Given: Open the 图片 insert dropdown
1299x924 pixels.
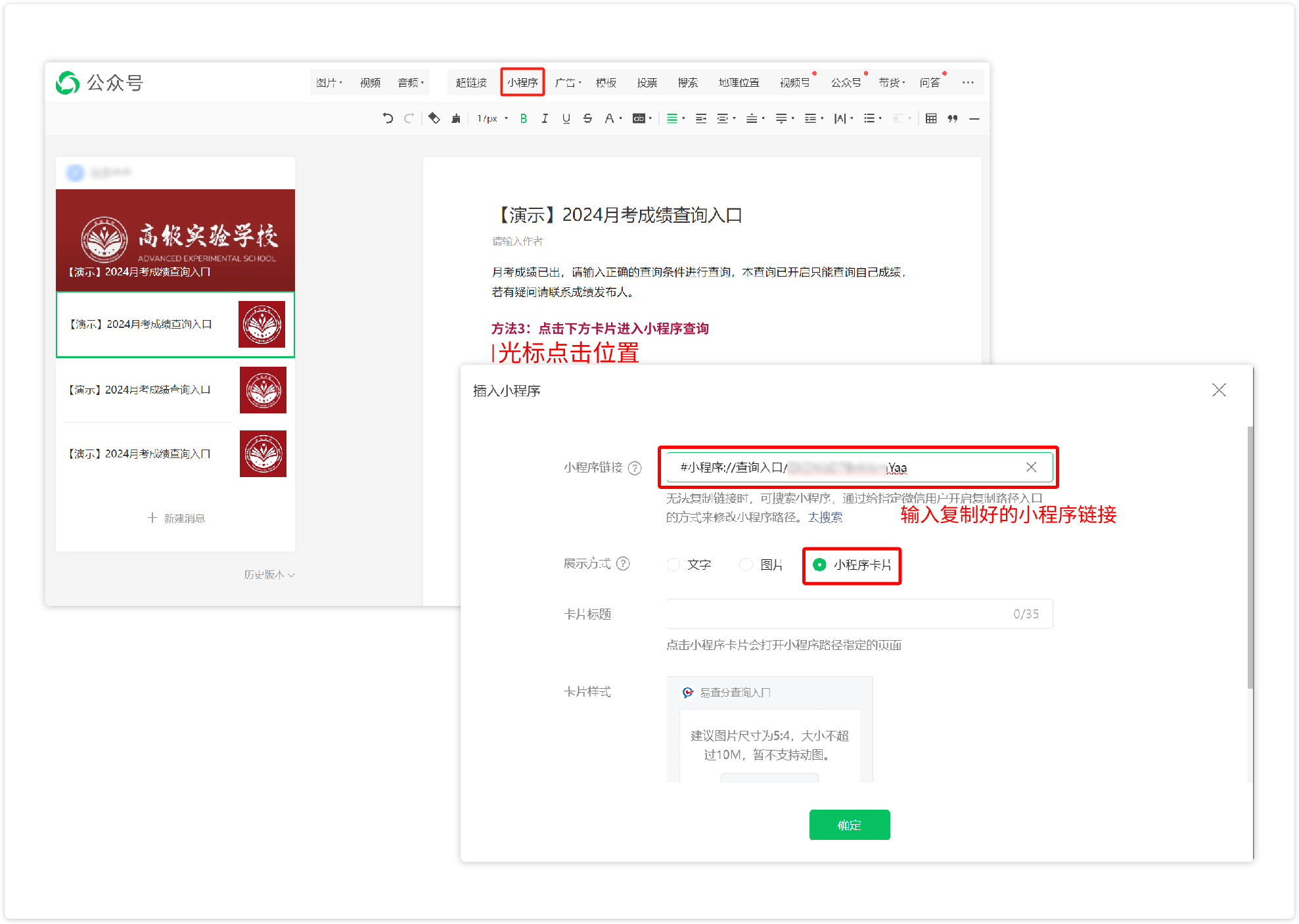Looking at the screenshot, I should click(329, 82).
